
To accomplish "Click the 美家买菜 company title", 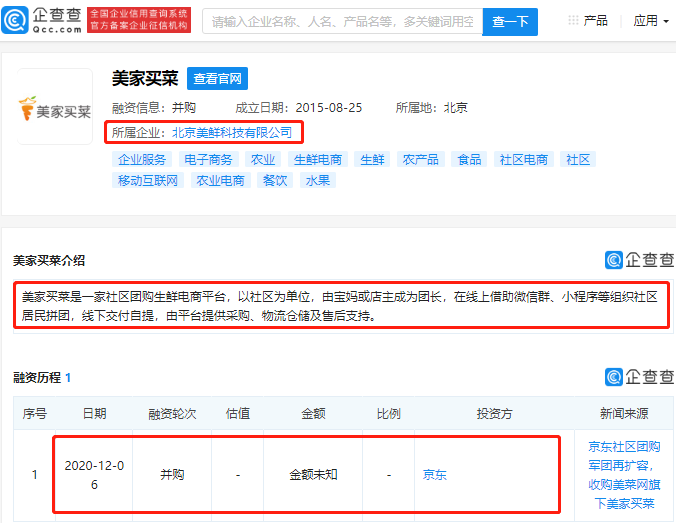I will click(145, 78).
